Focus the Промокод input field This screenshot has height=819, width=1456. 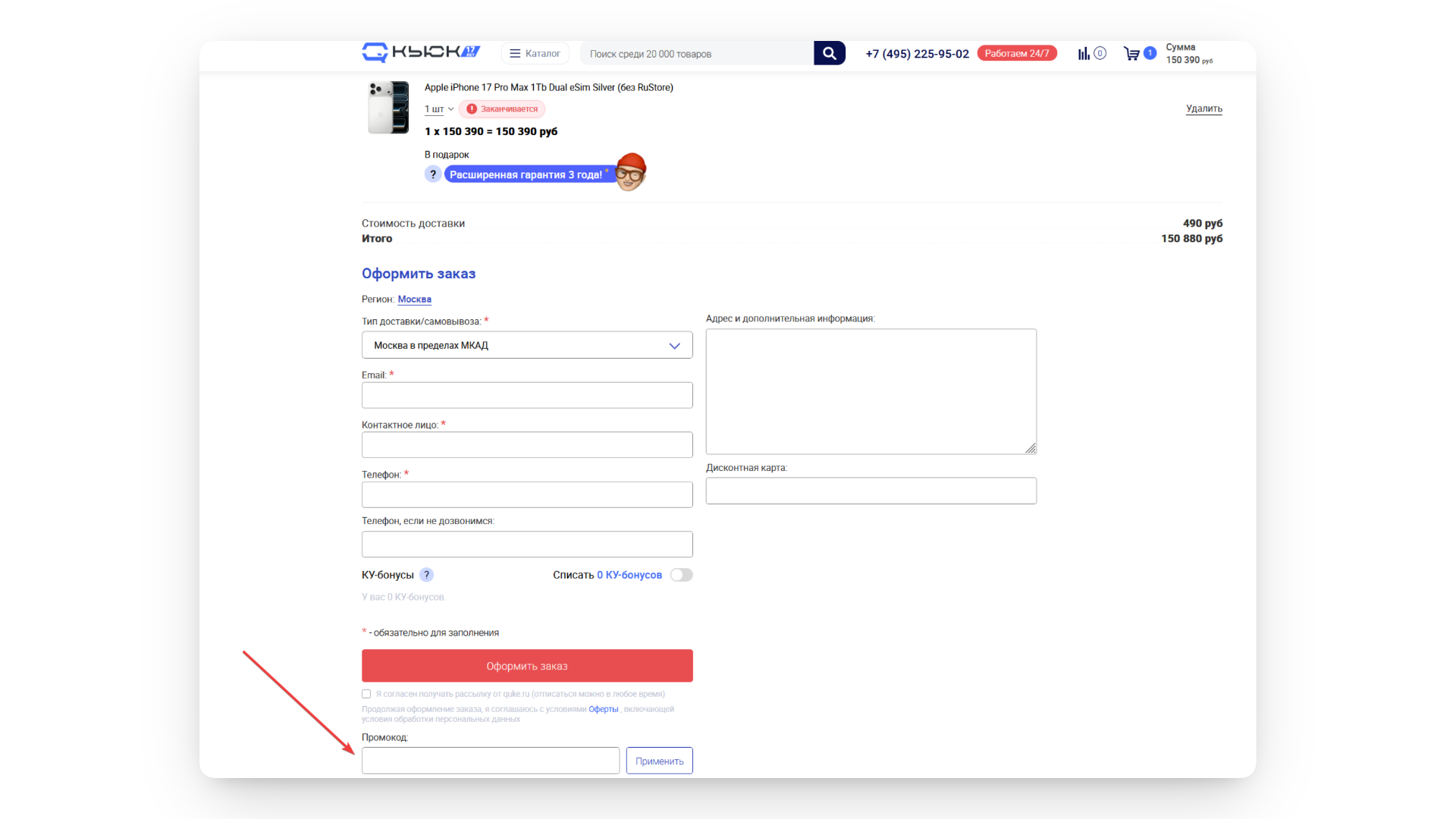point(491,761)
